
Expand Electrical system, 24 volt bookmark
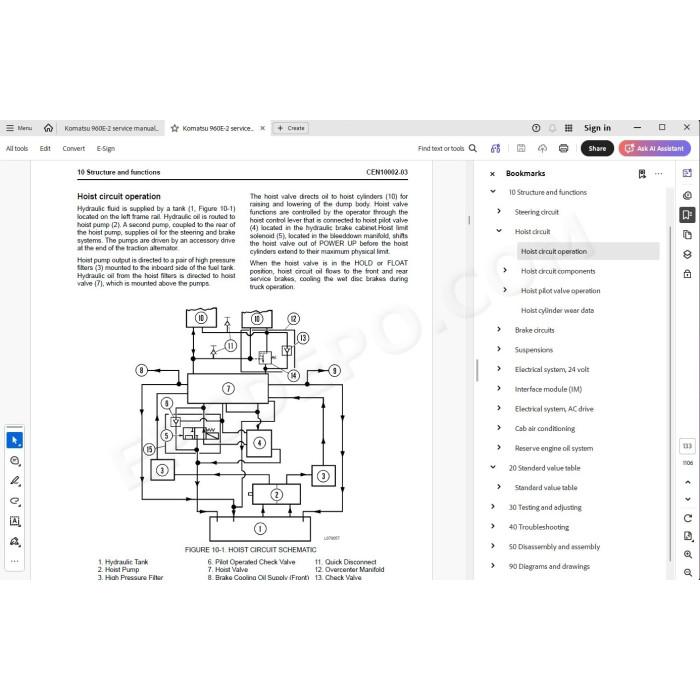click(x=499, y=369)
